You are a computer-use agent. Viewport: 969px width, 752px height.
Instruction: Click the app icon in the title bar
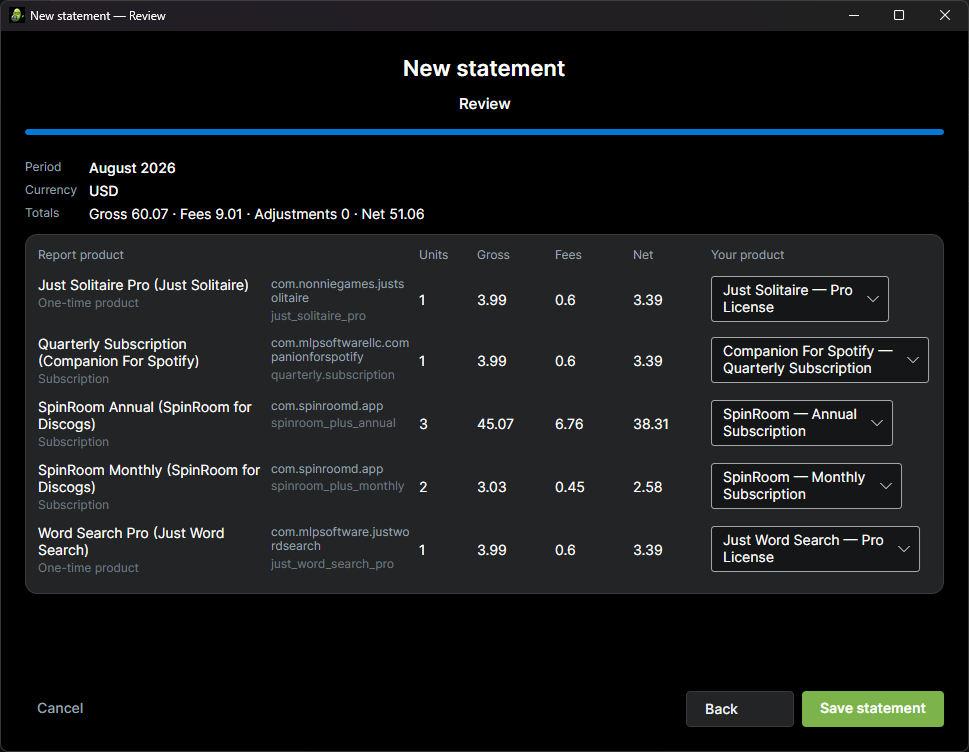click(17, 15)
